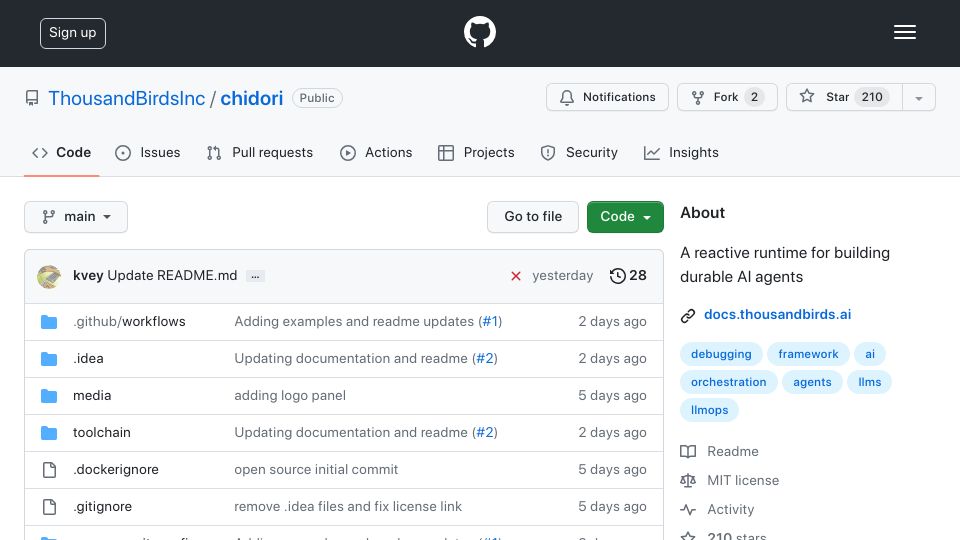Select the ai topic tag
Viewport: 960px width, 540px height.
(870, 354)
